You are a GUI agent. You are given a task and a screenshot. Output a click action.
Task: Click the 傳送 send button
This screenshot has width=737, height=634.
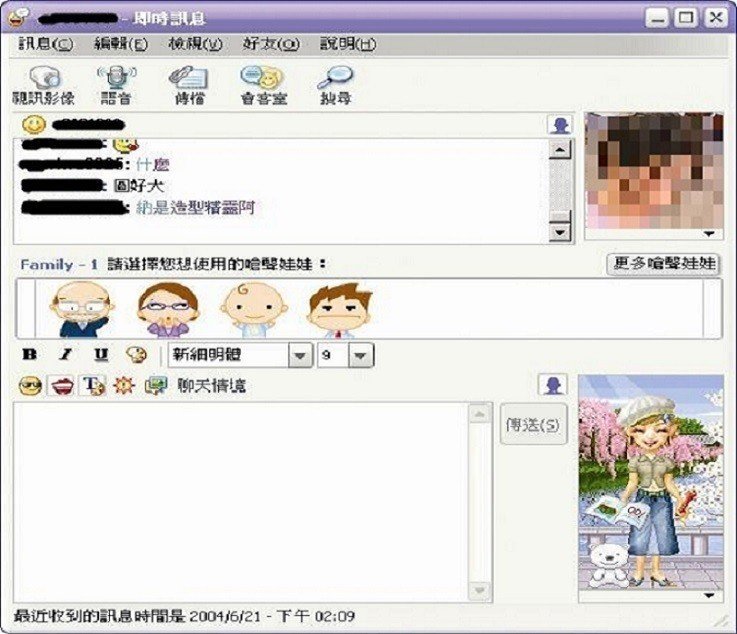pos(533,424)
